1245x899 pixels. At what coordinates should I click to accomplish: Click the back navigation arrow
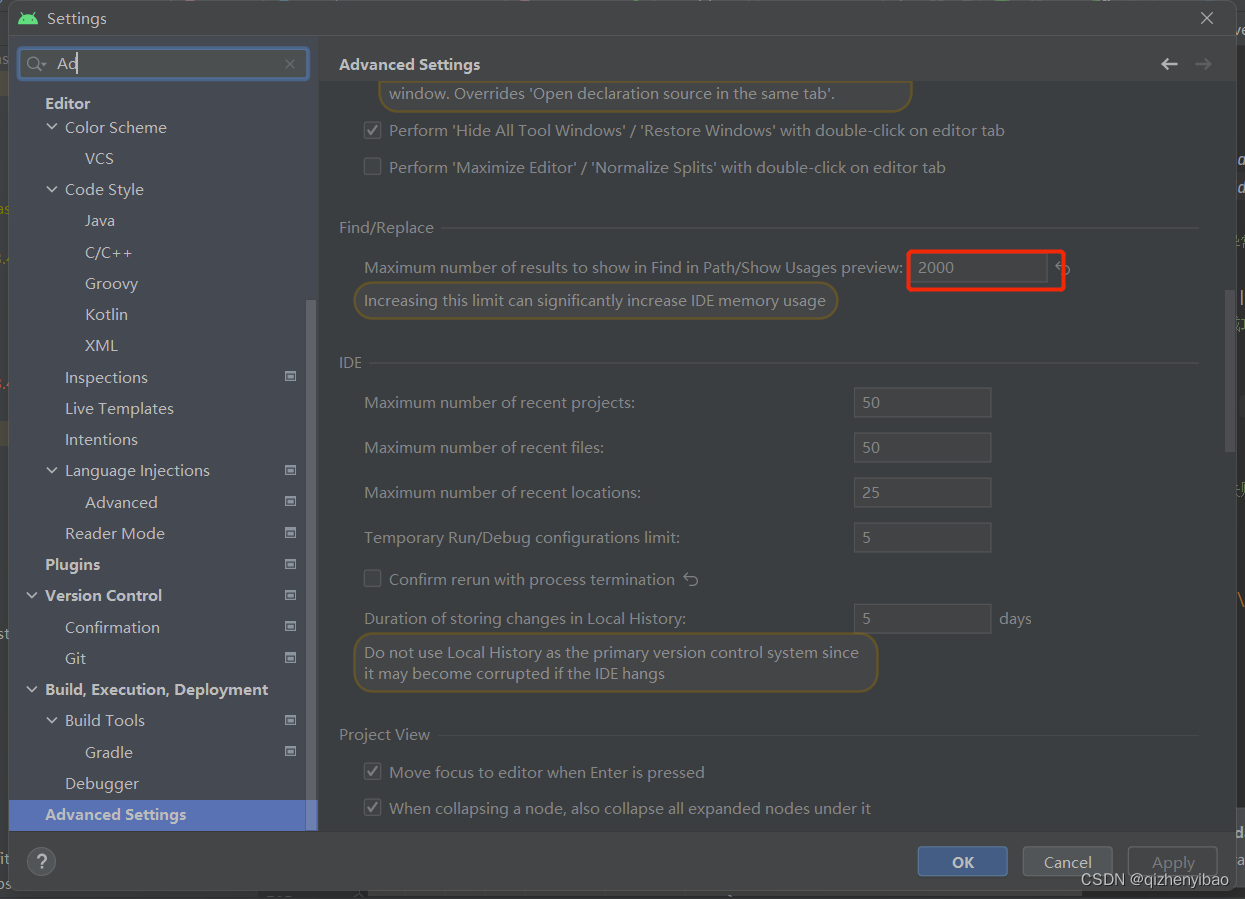1169,63
